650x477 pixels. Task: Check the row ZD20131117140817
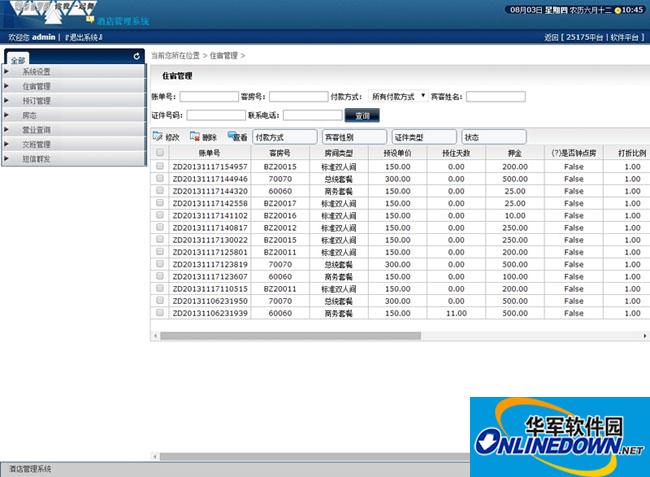point(160,227)
